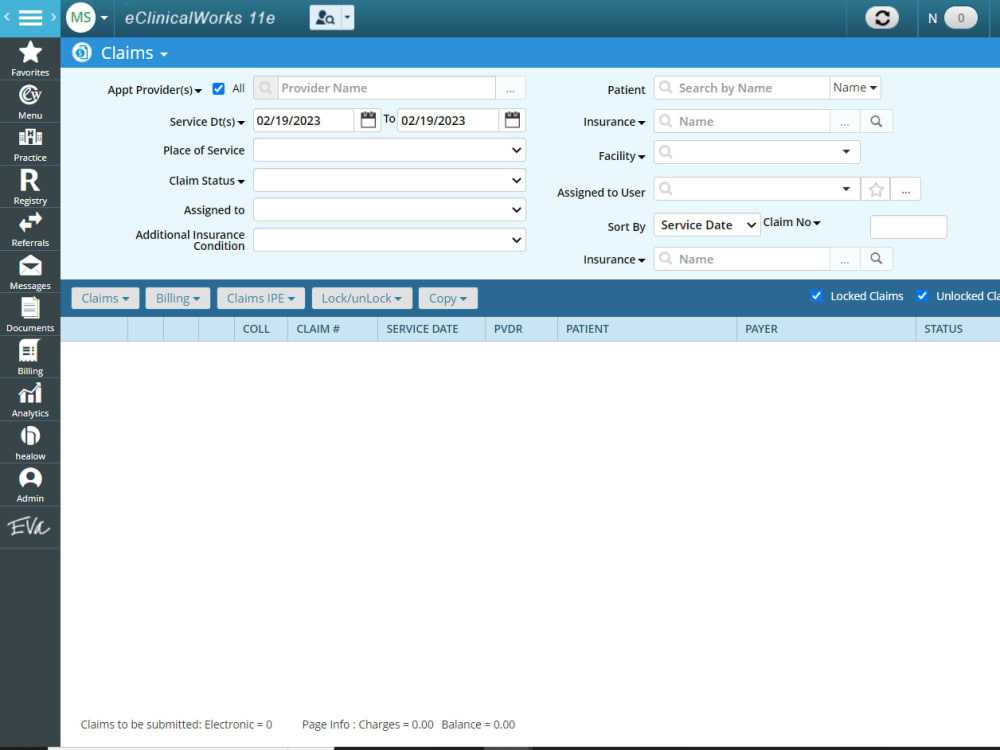Click the refresh sync icon
The height and width of the screenshot is (750, 1000).
click(x=881, y=18)
